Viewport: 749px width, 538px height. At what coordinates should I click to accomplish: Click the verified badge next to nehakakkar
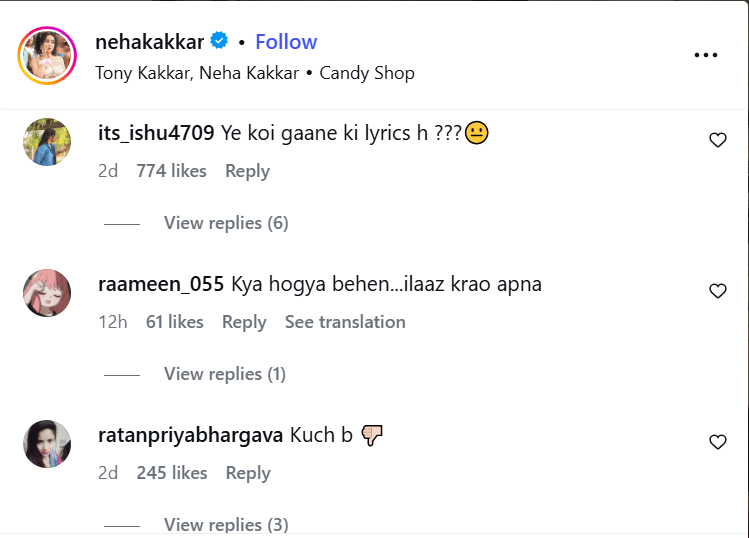pyautogui.click(x=219, y=41)
